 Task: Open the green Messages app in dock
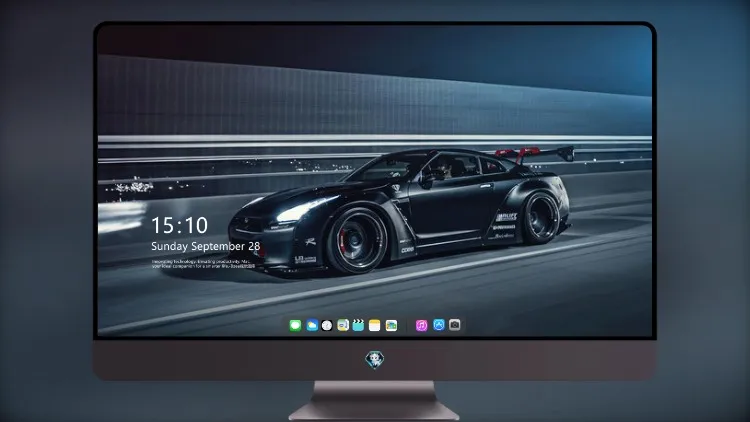point(295,326)
